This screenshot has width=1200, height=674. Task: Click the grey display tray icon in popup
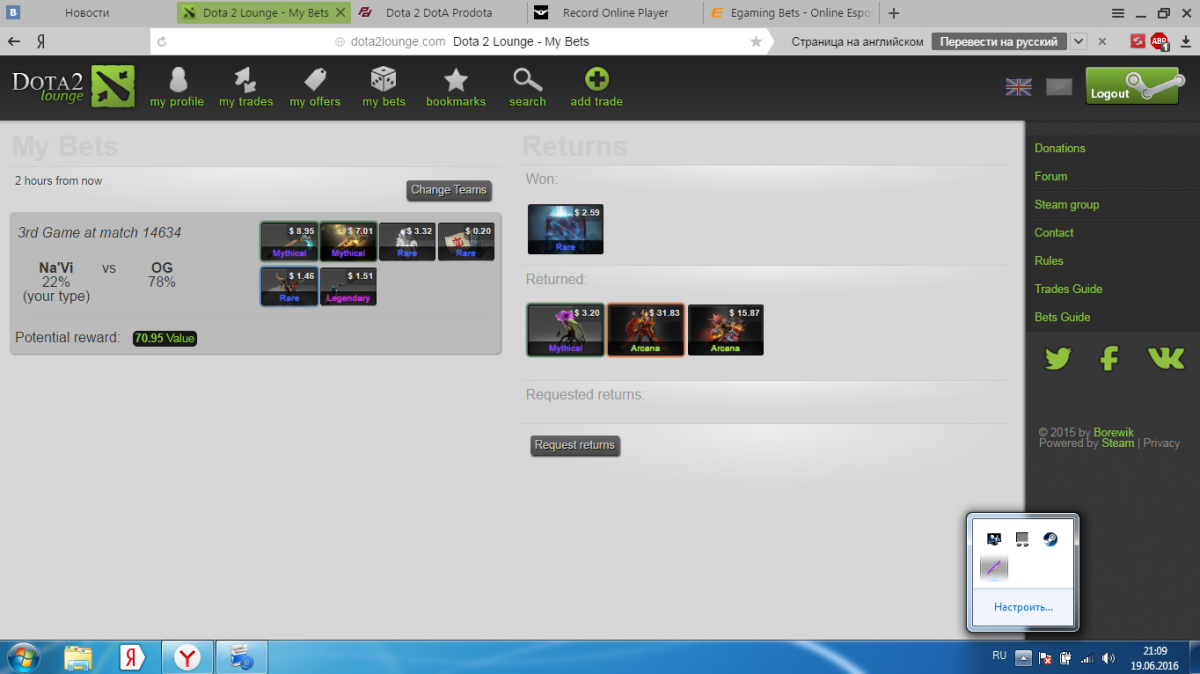(1022, 539)
